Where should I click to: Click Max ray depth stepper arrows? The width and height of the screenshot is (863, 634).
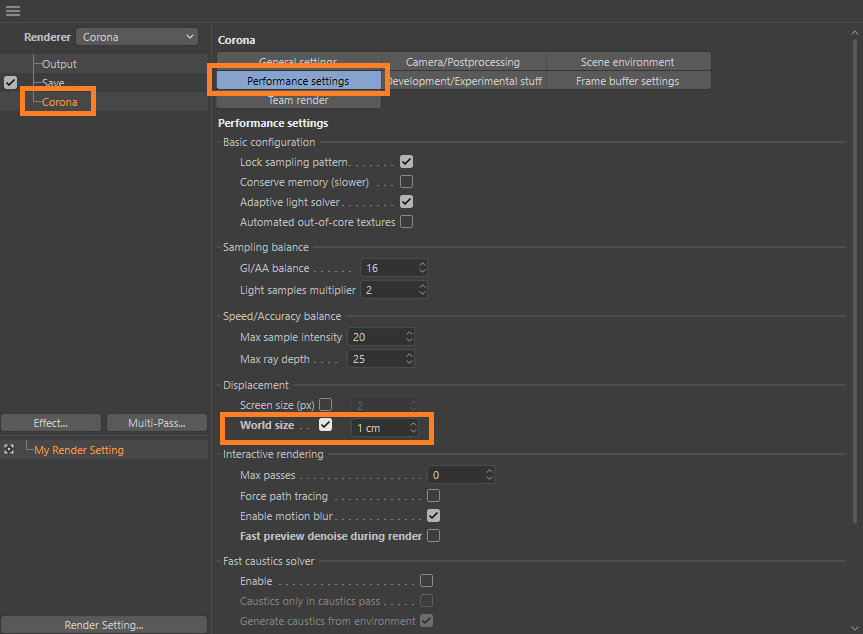[409, 358]
